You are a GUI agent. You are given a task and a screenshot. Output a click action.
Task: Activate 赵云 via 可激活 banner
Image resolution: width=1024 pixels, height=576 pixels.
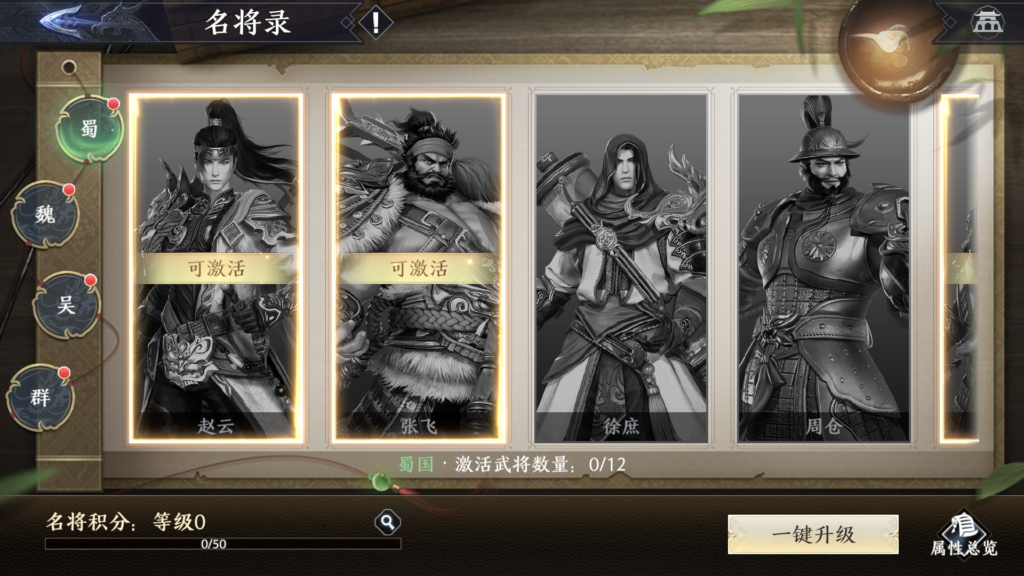[216, 268]
